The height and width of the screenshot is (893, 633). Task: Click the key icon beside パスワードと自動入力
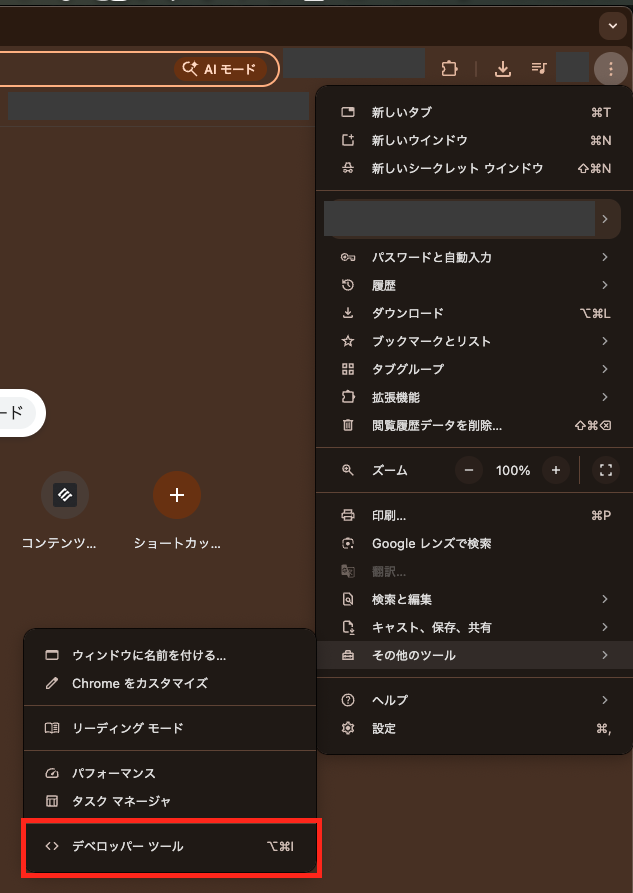click(348, 257)
